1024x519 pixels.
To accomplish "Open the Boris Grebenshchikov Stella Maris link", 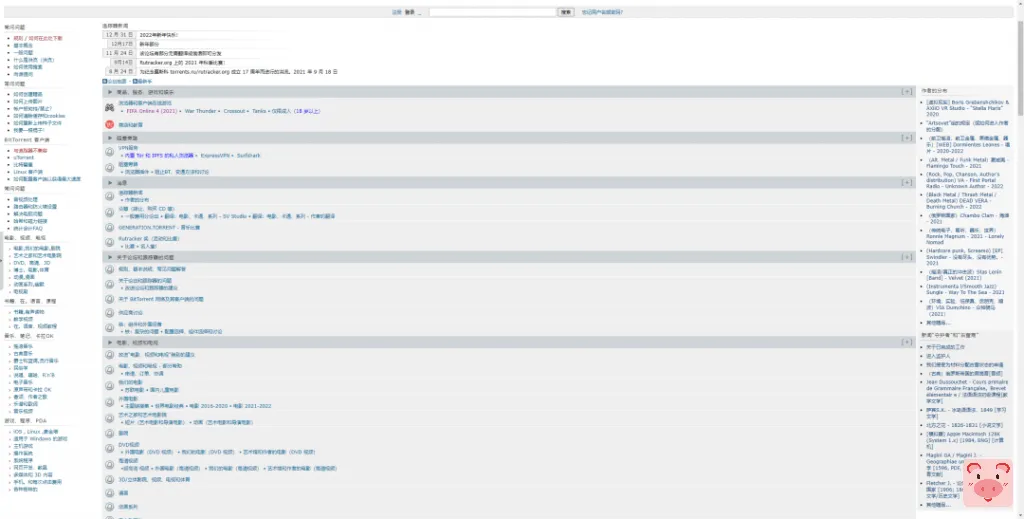I will [967, 108].
